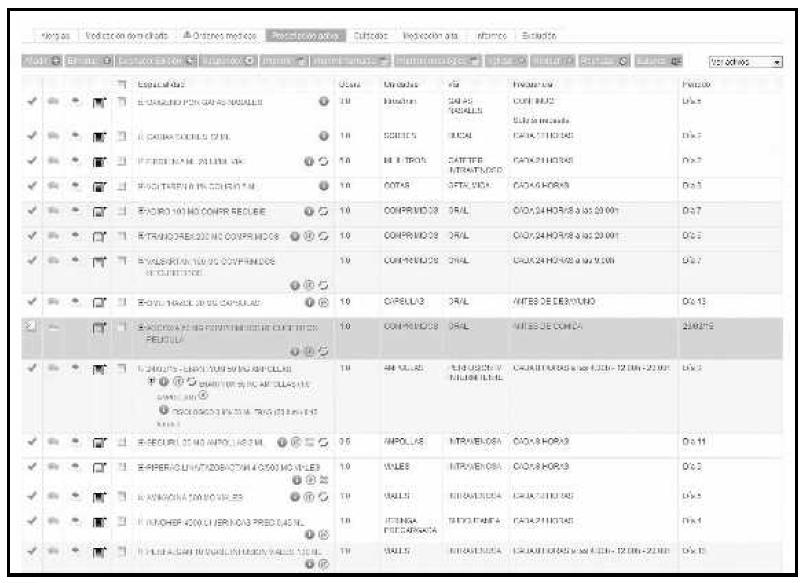
Task: Click the note icon on the Adiro row
Action: (x=99, y=209)
